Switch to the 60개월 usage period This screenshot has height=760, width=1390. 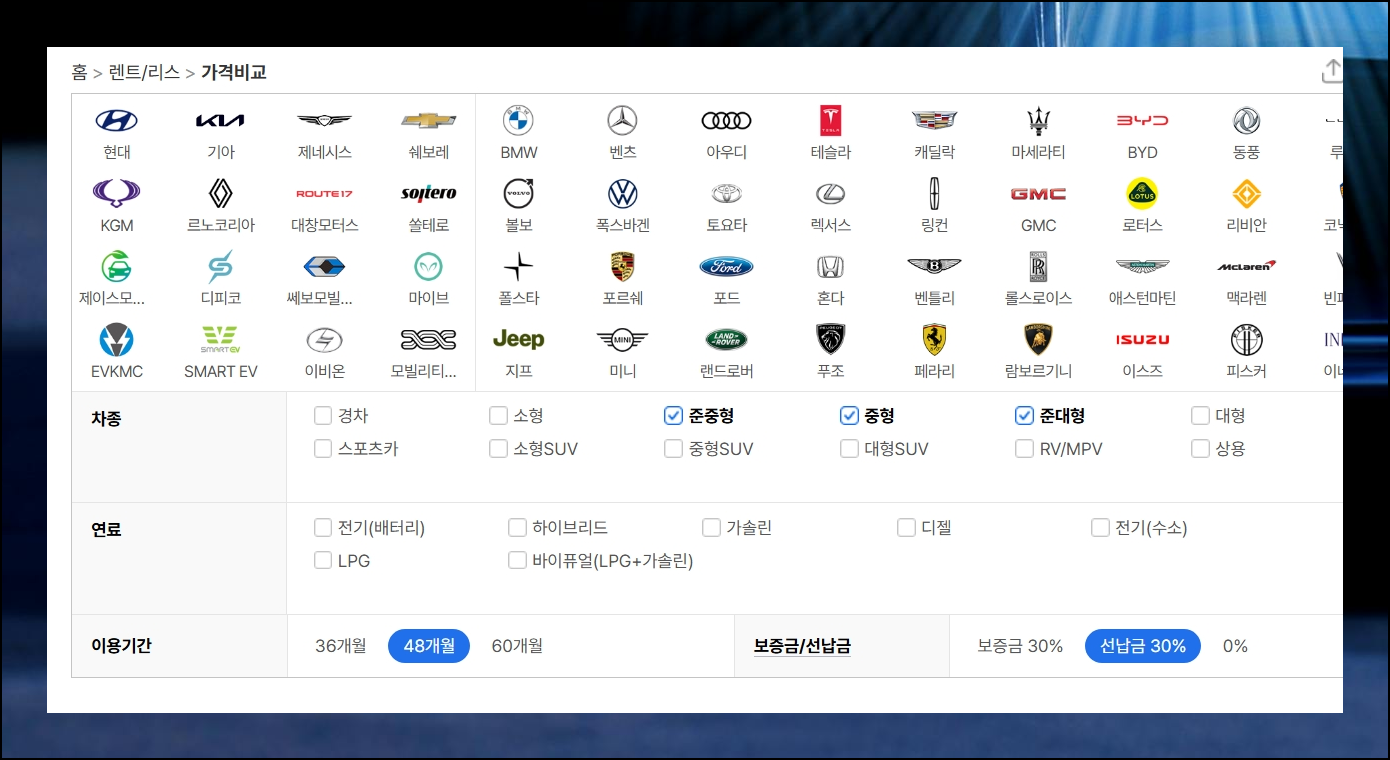click(x=517, y=646)
